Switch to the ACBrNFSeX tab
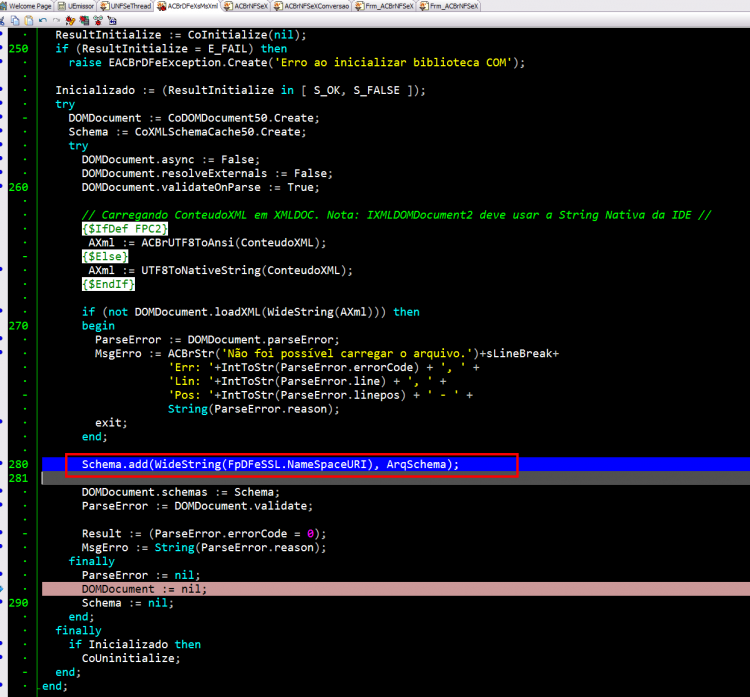The width and height of the screenshot is (750, 697). tap(246, 6)
